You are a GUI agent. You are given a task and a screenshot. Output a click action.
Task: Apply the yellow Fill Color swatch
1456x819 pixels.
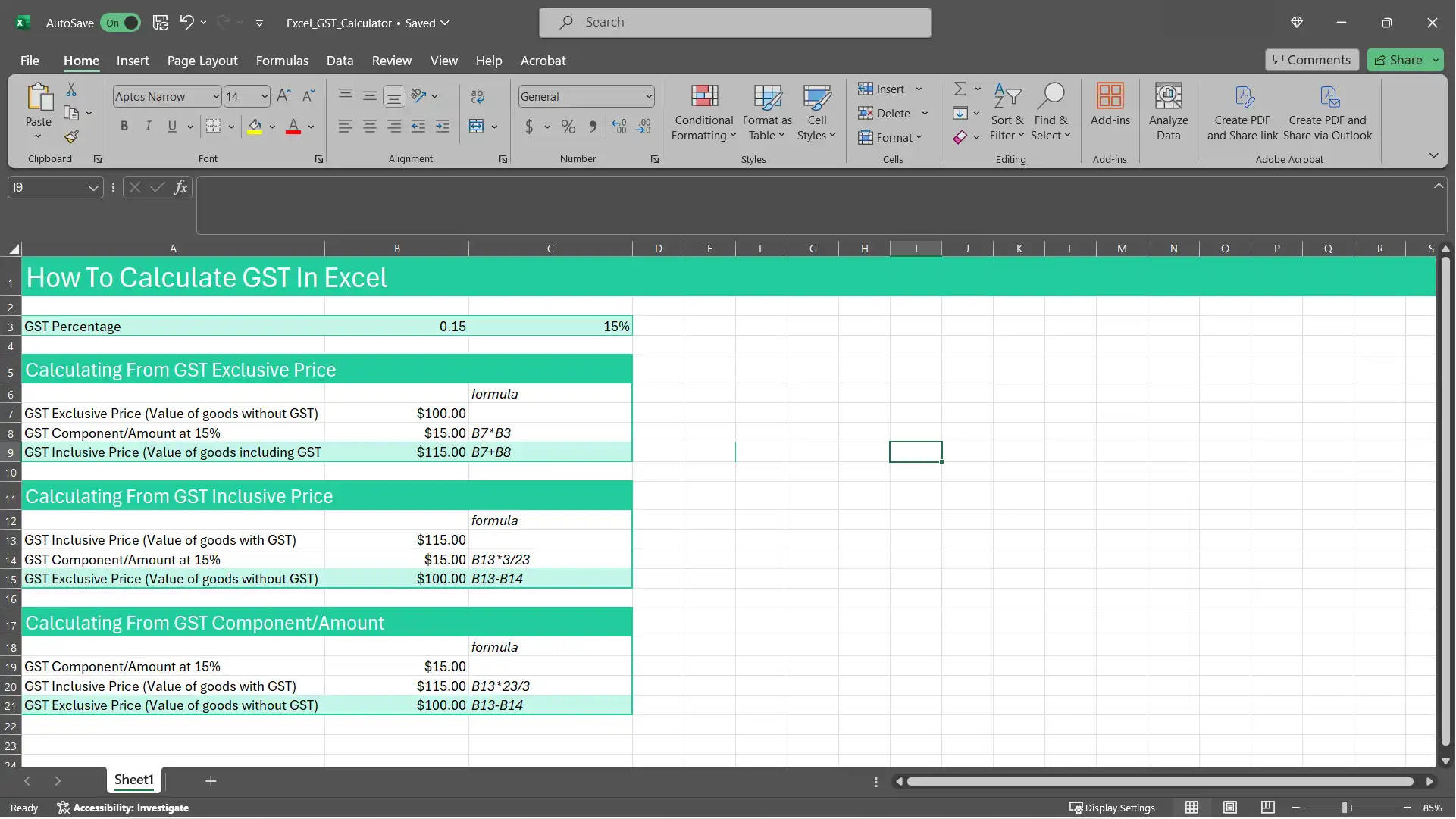(255, 127)
